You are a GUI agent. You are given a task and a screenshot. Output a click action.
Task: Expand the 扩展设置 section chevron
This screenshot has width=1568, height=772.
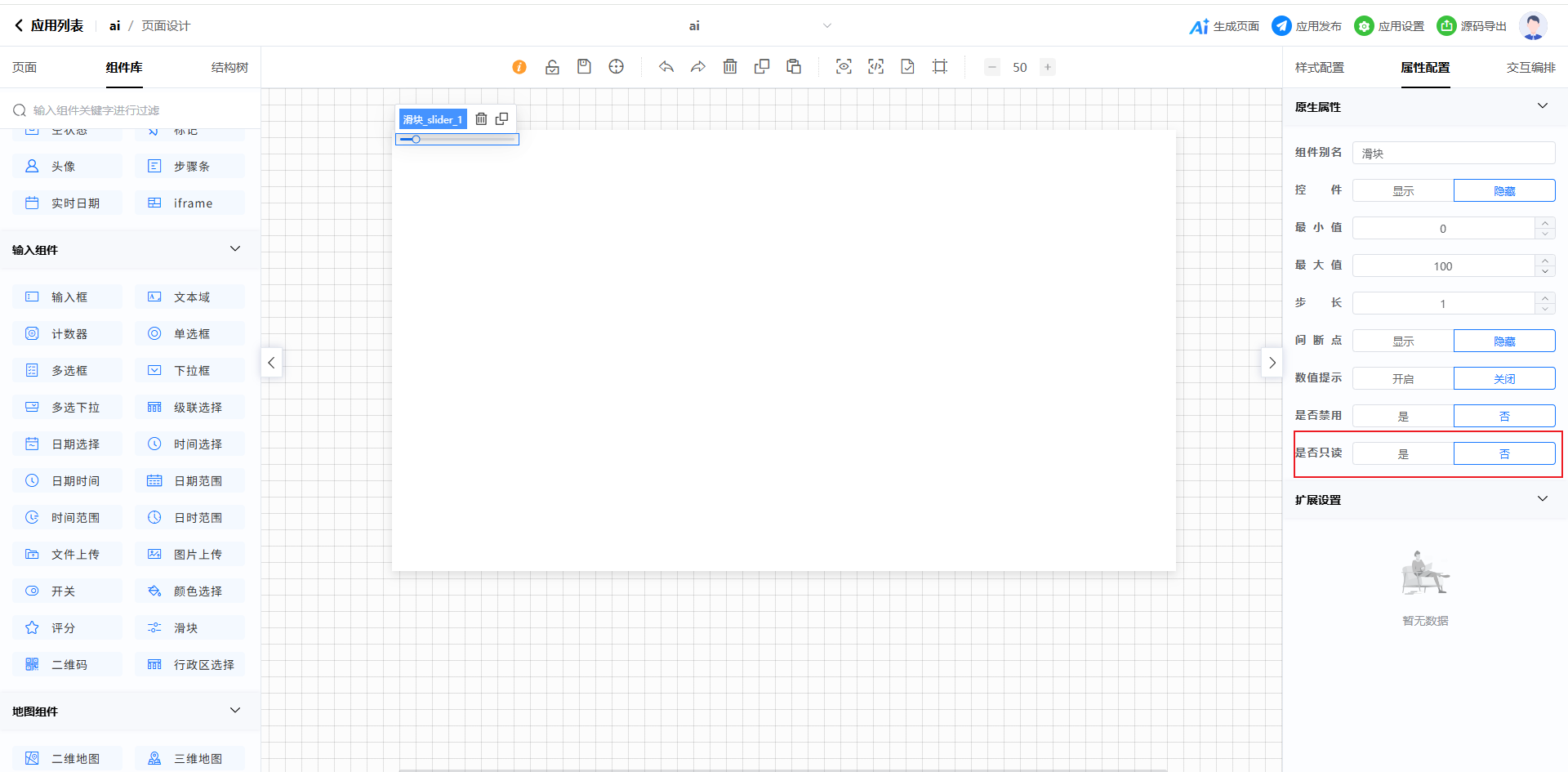1542,499
